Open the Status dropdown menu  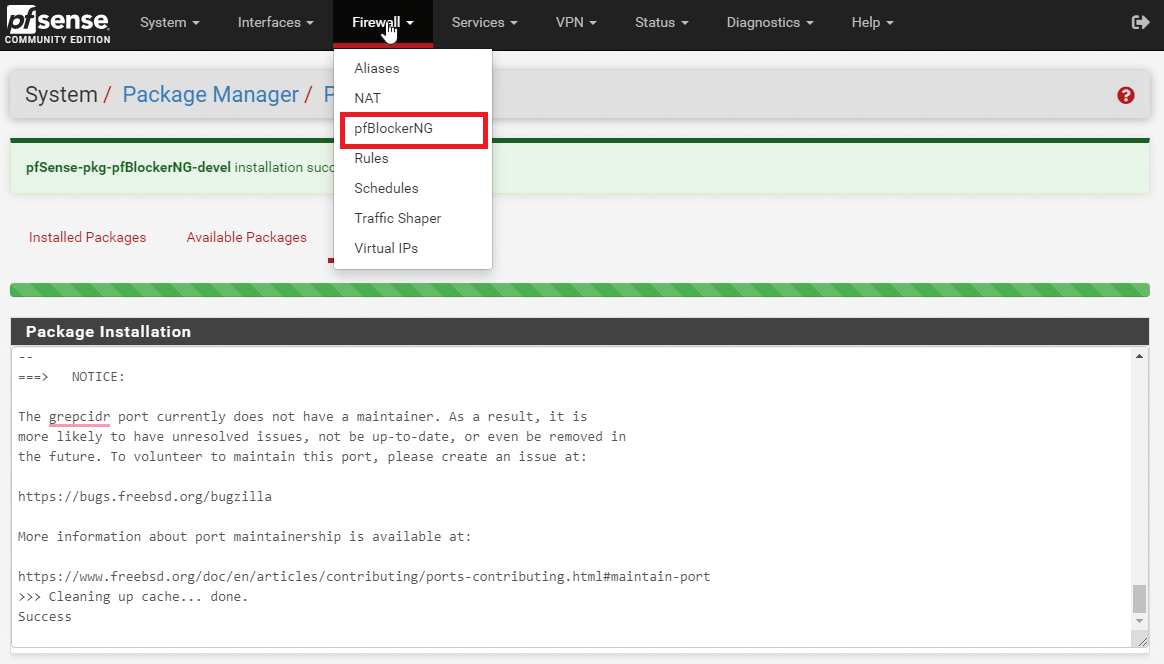pyautogui.click(x=661, y=22)
